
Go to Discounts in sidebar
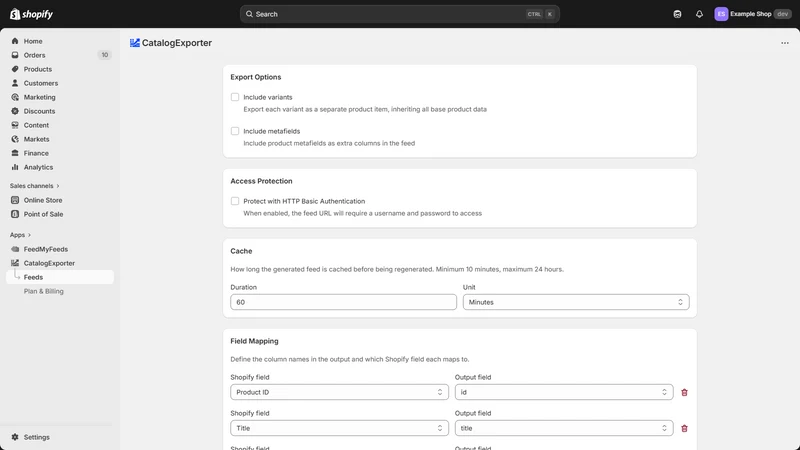pos(39,111)
